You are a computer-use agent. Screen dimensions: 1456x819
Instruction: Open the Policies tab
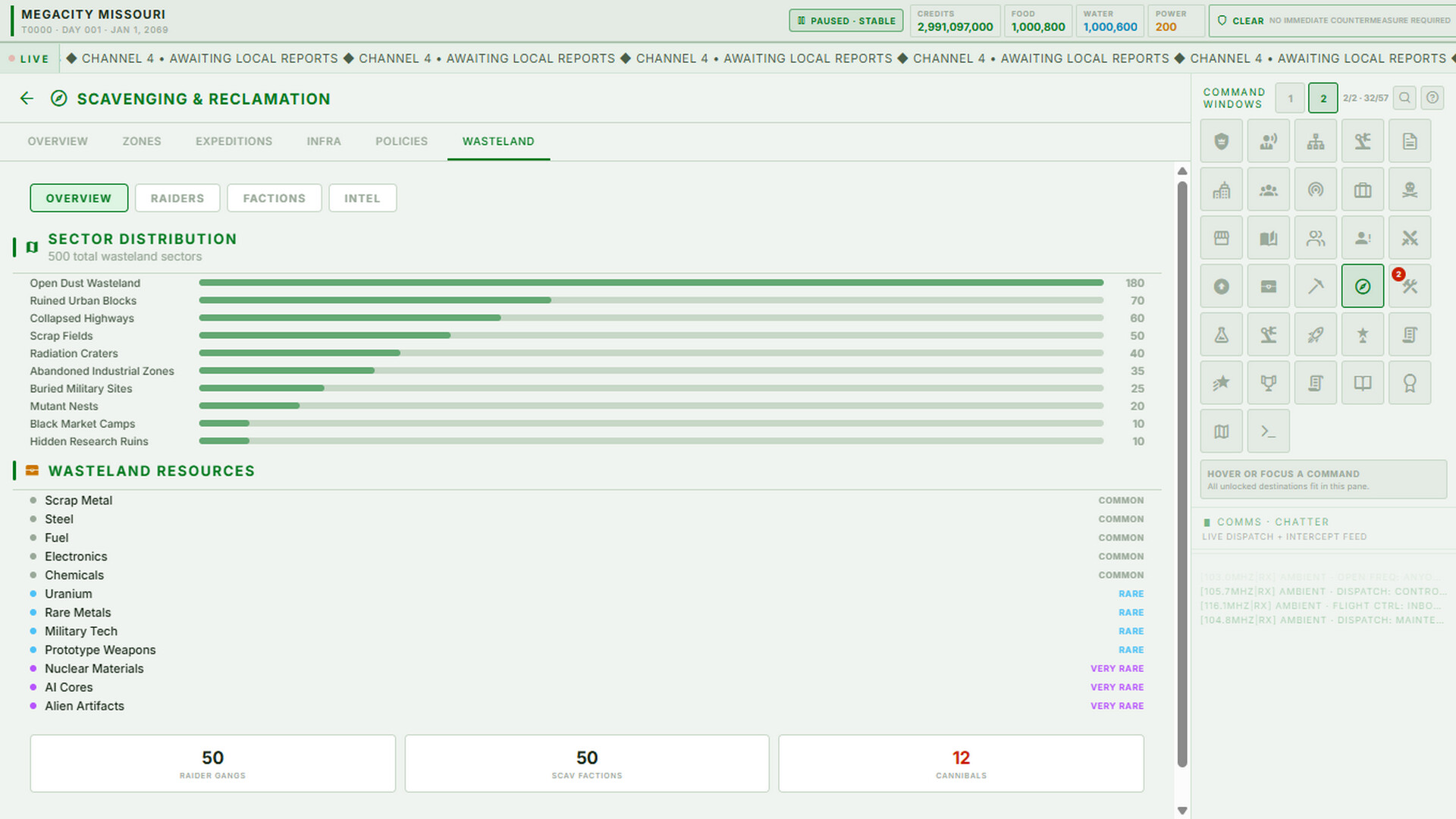click(401, 141)
